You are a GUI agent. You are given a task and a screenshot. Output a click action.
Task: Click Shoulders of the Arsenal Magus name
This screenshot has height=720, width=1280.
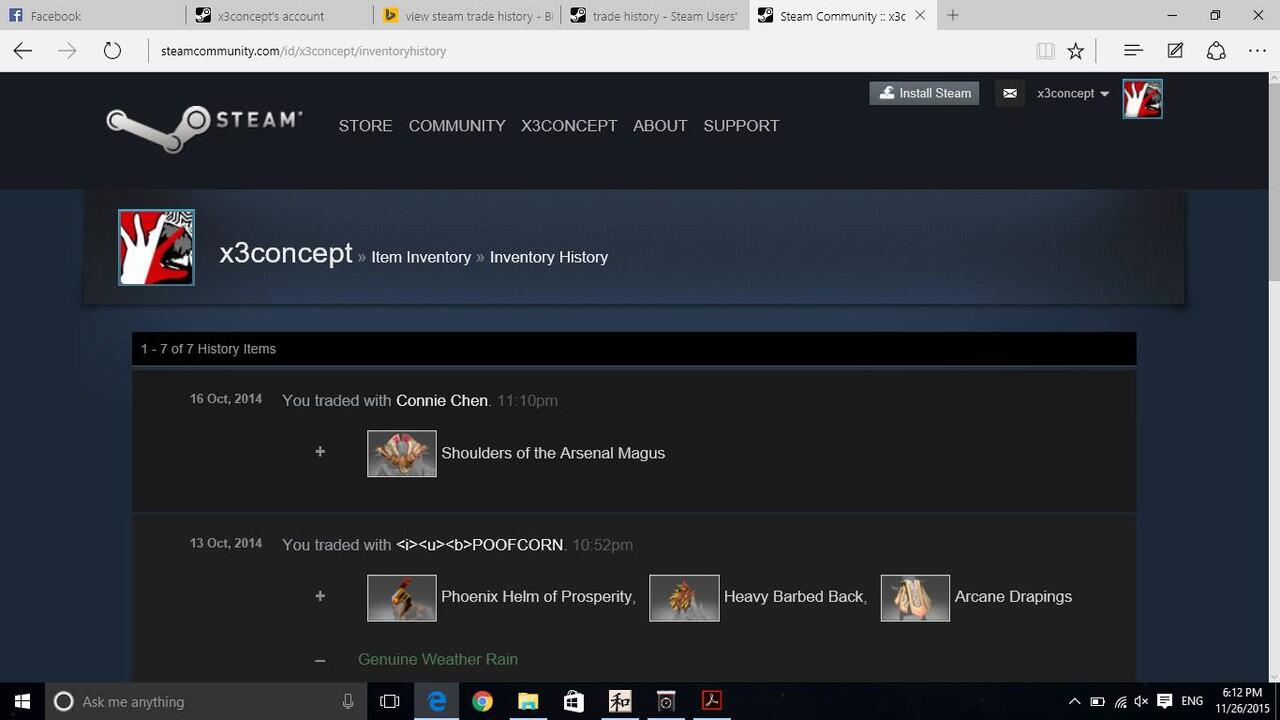[x=553, y=453]
